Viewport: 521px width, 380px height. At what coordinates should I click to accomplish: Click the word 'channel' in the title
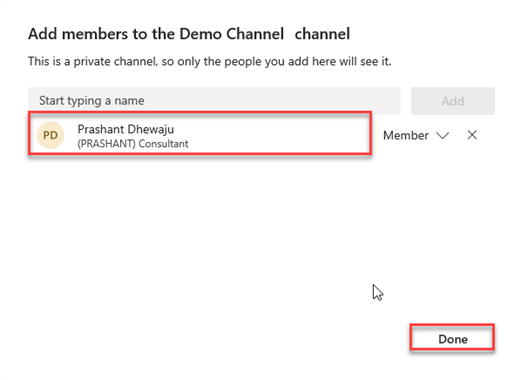[322, 34]
